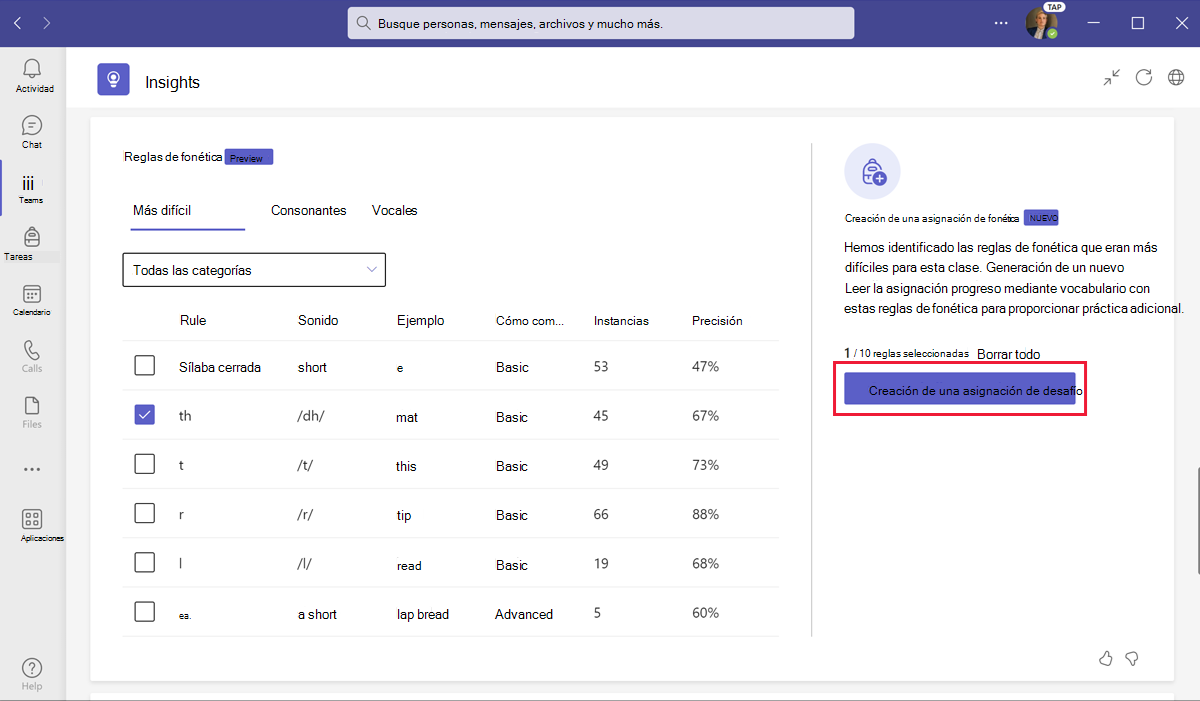
Task: Switch to the Consonantes tab
Action: pos(309,210)
